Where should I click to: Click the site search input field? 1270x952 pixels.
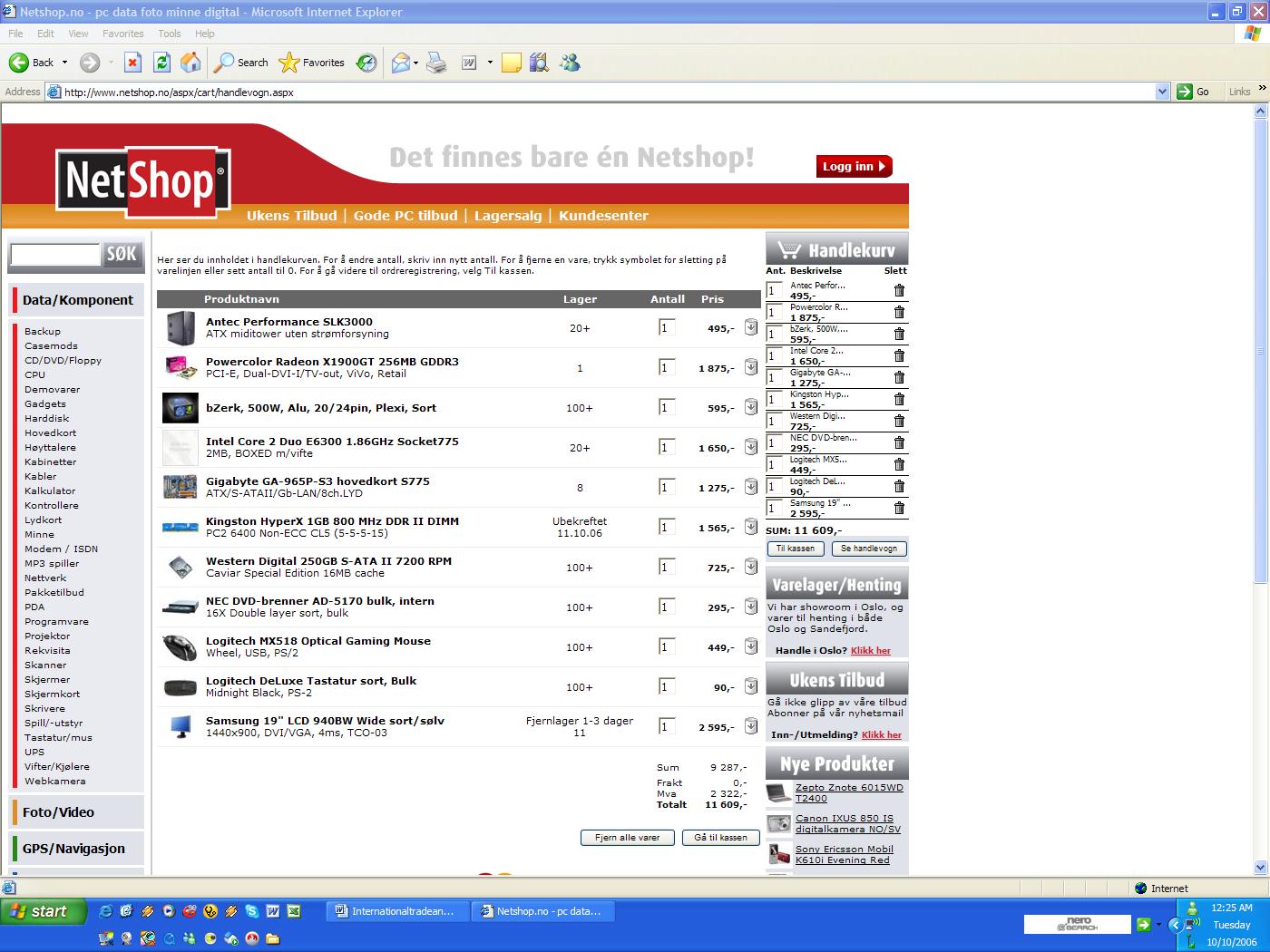coord(54,255)
